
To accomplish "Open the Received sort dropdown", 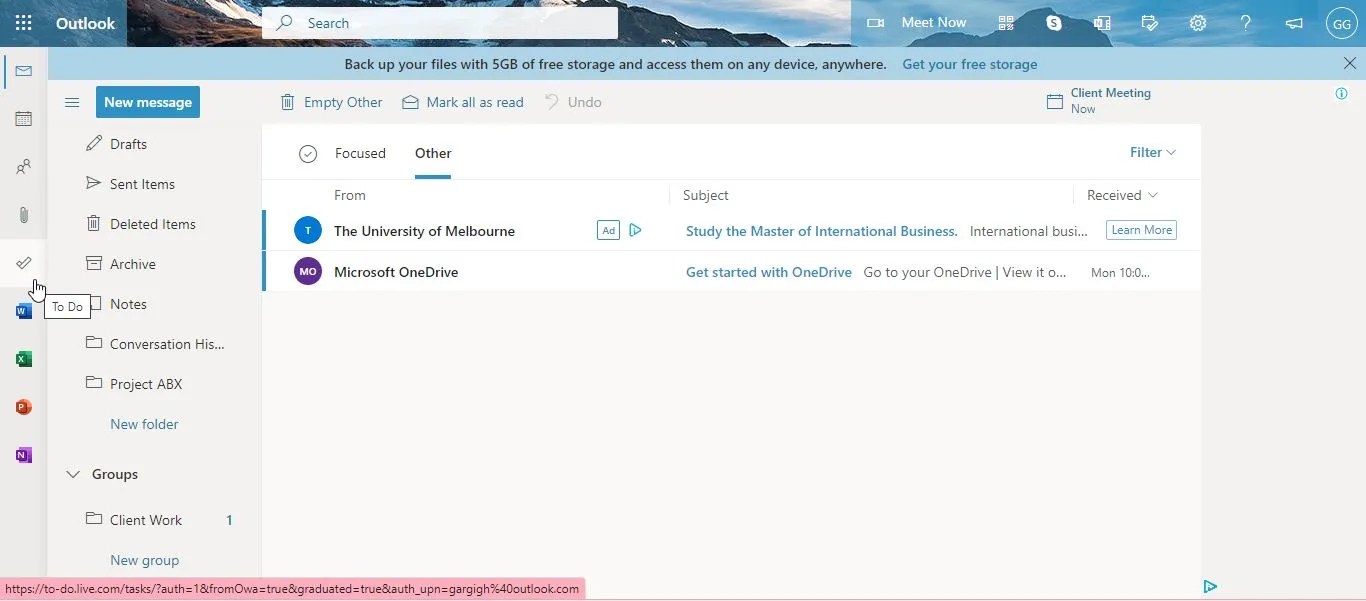I will 1122,195.
